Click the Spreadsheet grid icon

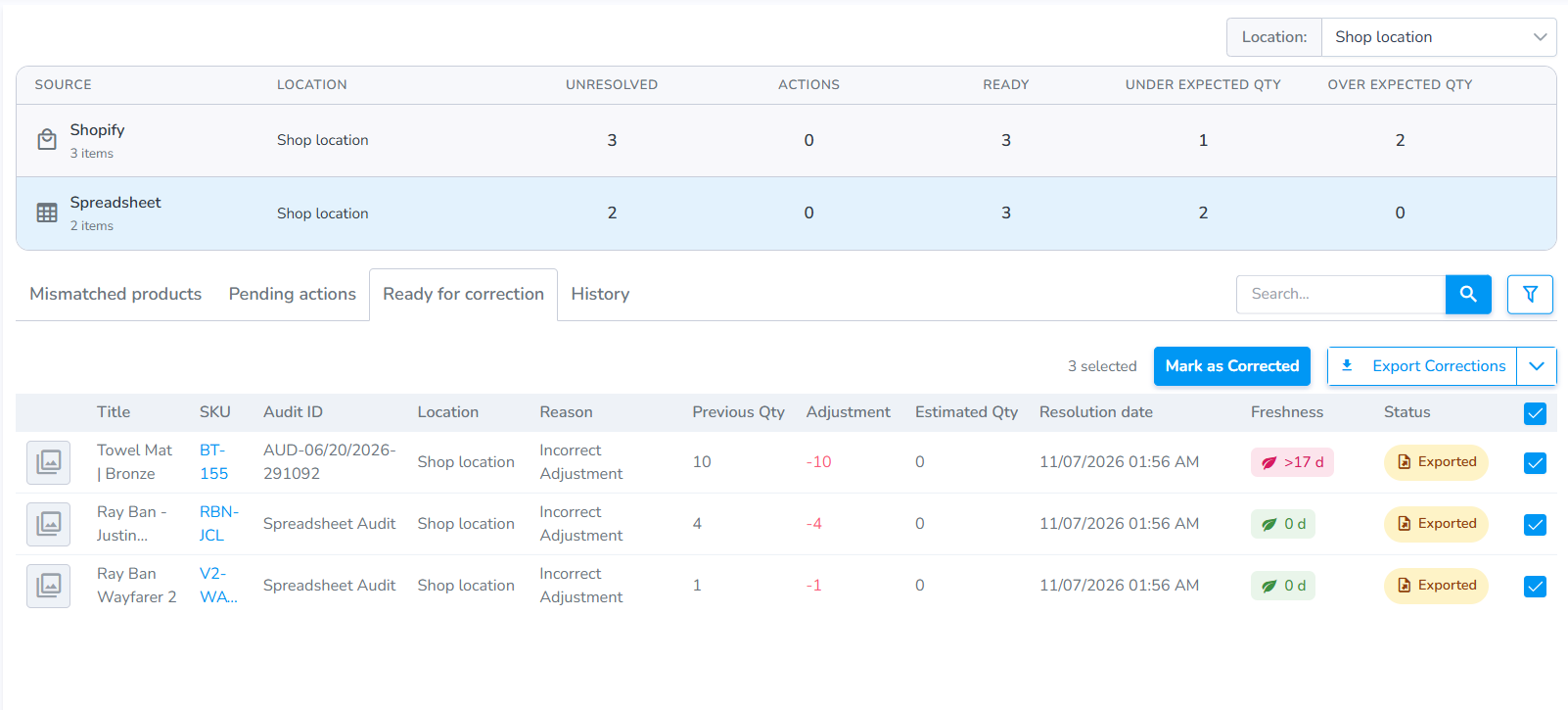pyautogui.click(x=47, y=213)
